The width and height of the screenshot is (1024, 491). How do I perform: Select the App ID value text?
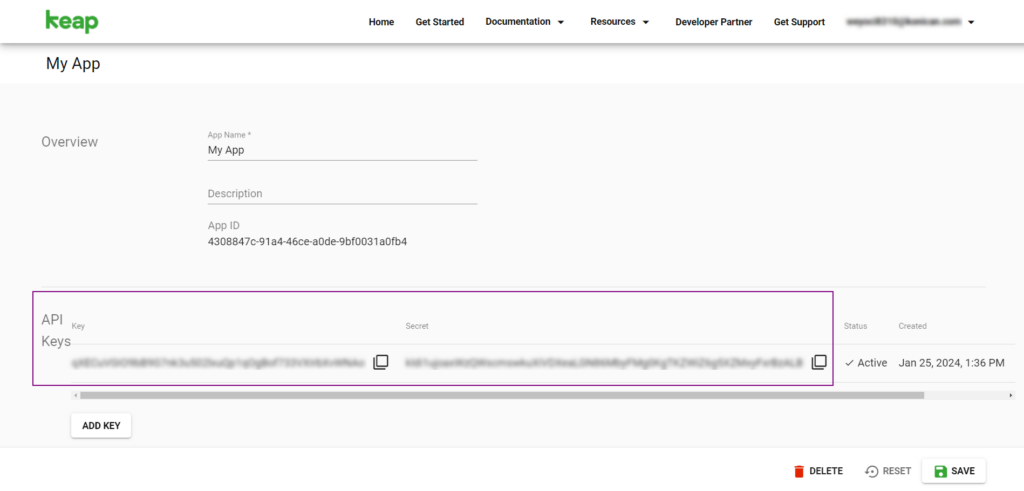click(308, 242)
